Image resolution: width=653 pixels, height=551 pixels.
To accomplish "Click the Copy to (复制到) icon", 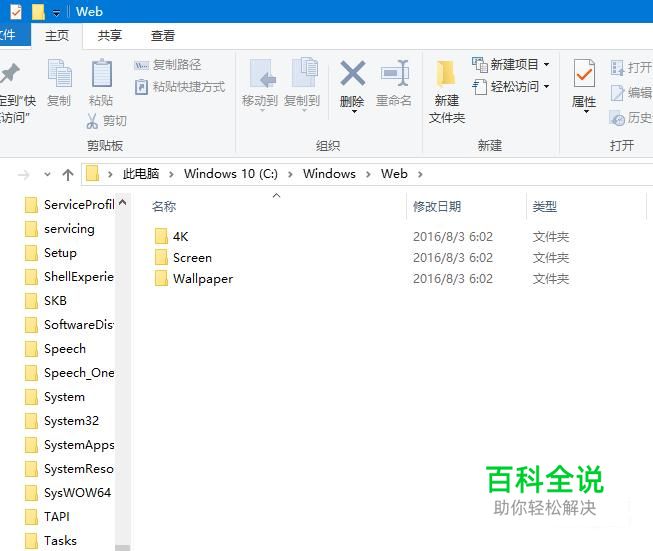I will pyautogui.click(x=304, y=73).
